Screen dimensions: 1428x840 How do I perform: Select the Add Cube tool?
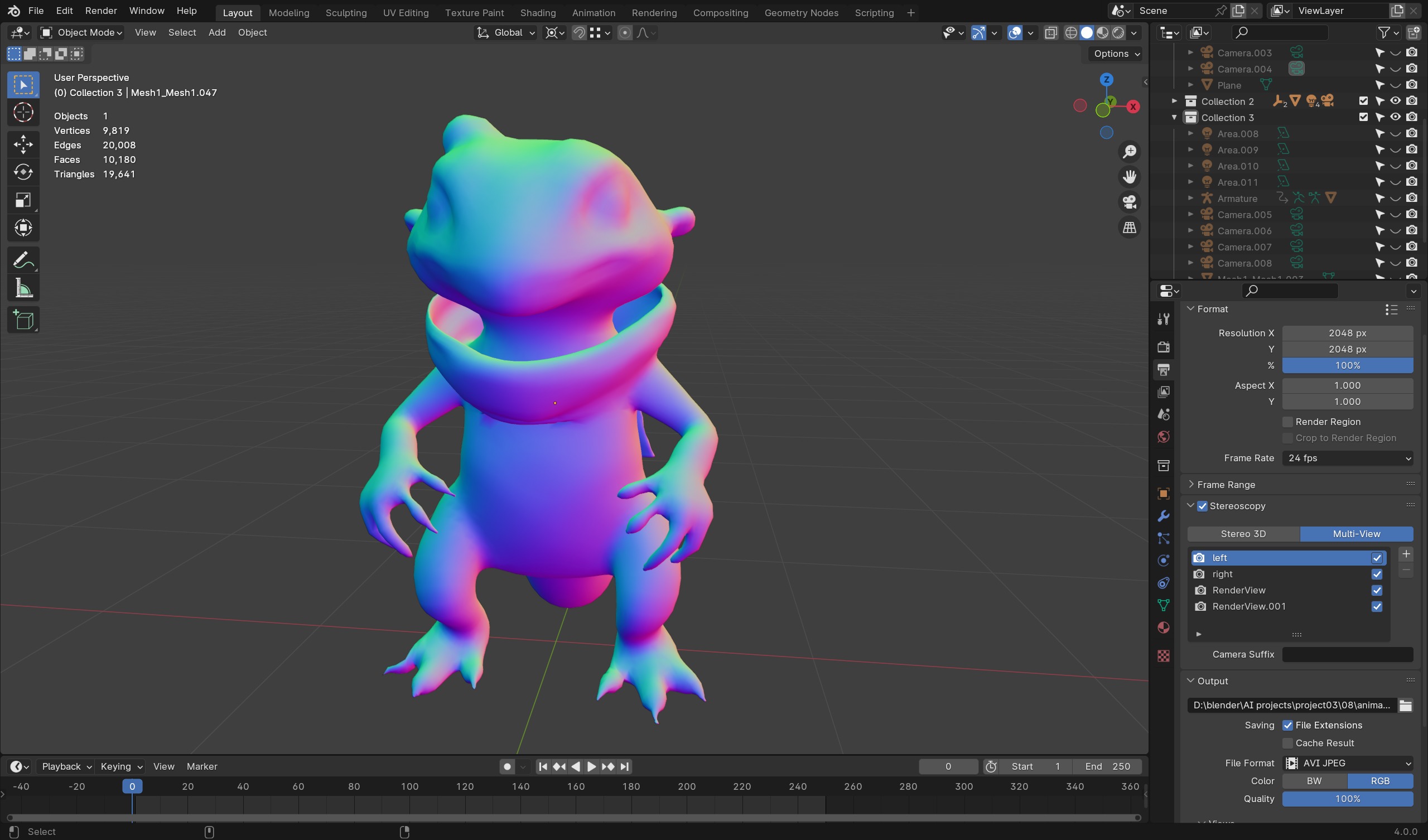(x=23, y=320)
